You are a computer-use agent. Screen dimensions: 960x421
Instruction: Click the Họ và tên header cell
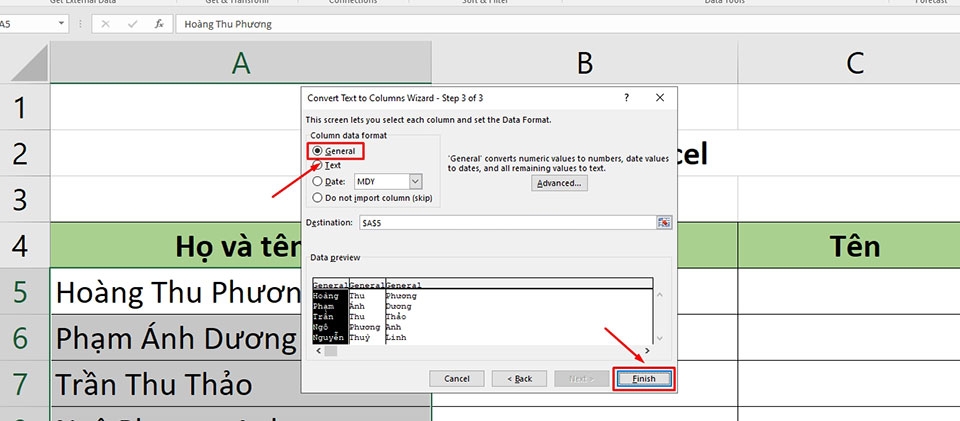pyautogui.click(x=176, y=245)
